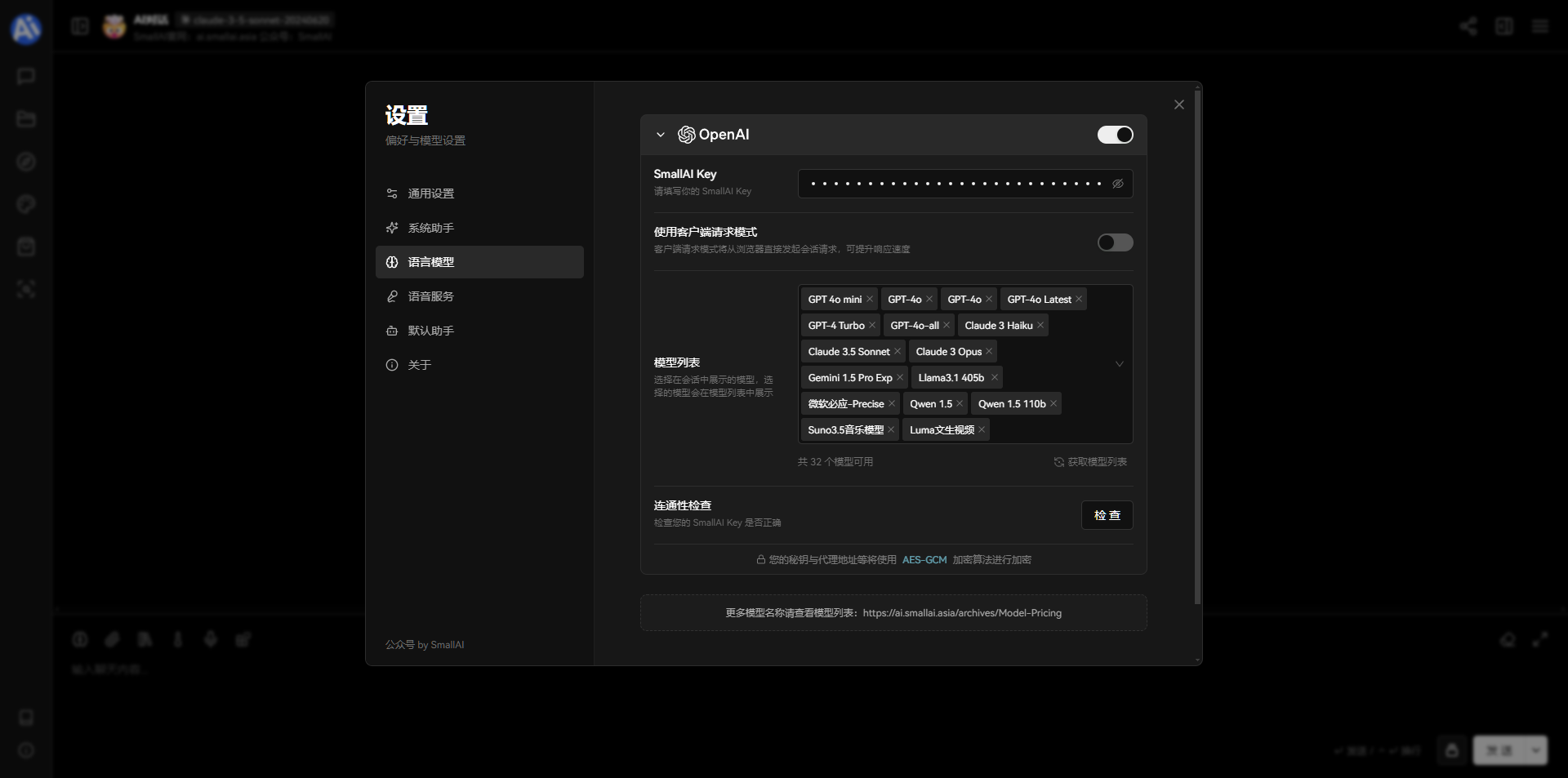Expand the 模型列表 dropdown arrow

coord(1120,364)
